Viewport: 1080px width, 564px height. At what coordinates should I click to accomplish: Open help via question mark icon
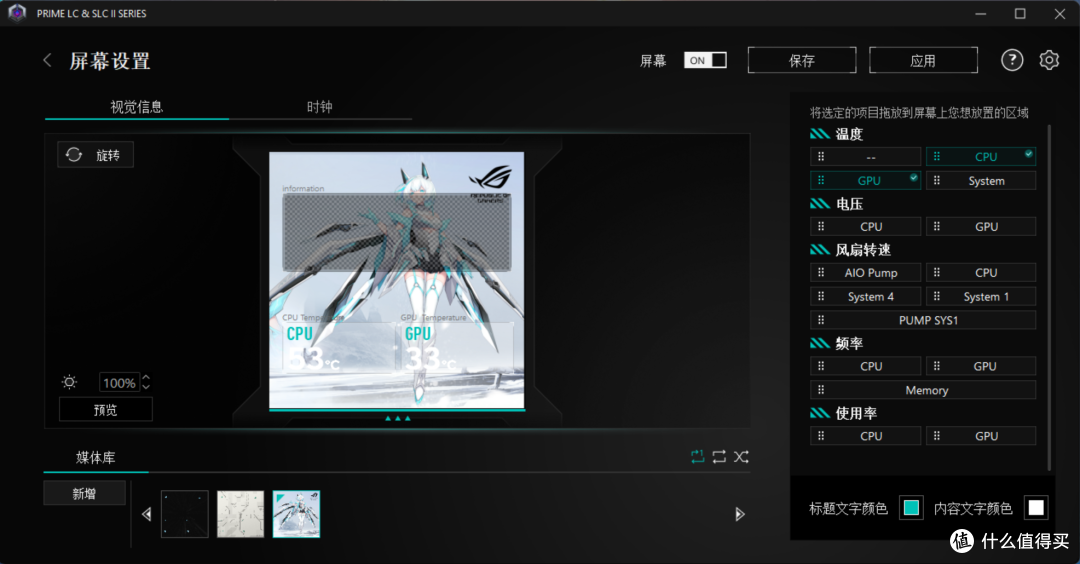point(1011,61)
